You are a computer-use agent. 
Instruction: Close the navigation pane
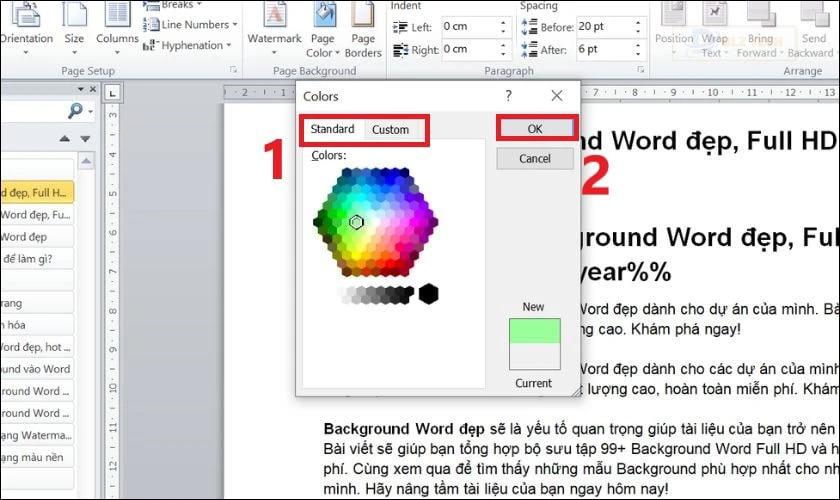[93, 89]
